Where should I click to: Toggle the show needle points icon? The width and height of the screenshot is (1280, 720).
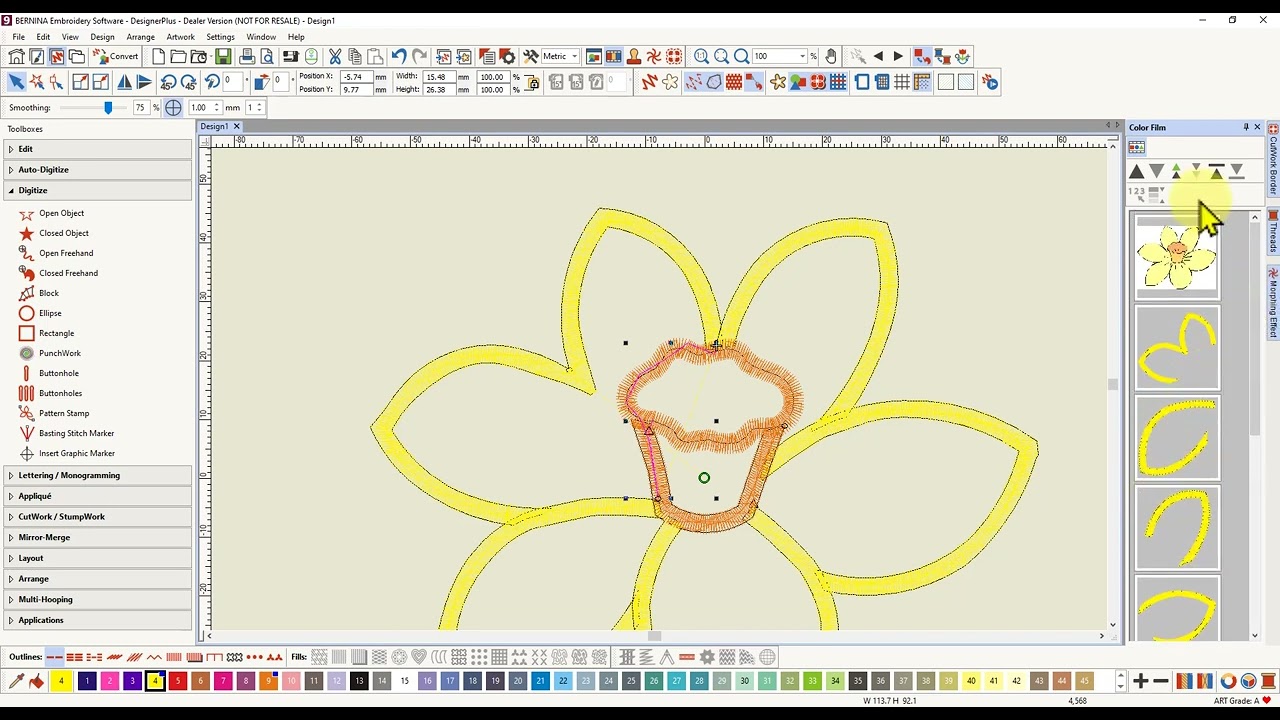click(692, 82)
